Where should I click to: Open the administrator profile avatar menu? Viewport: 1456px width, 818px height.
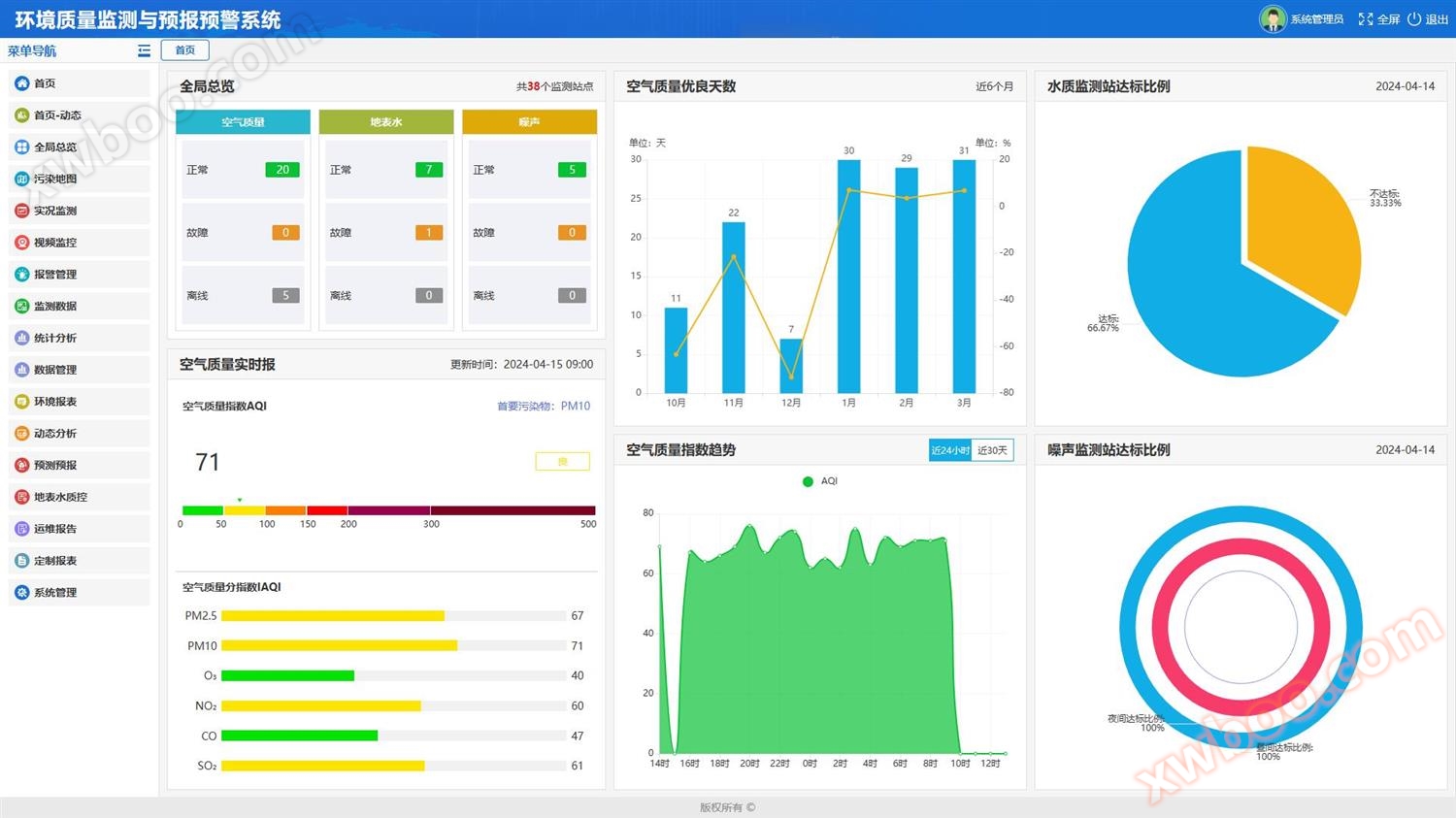[1274, 18]
